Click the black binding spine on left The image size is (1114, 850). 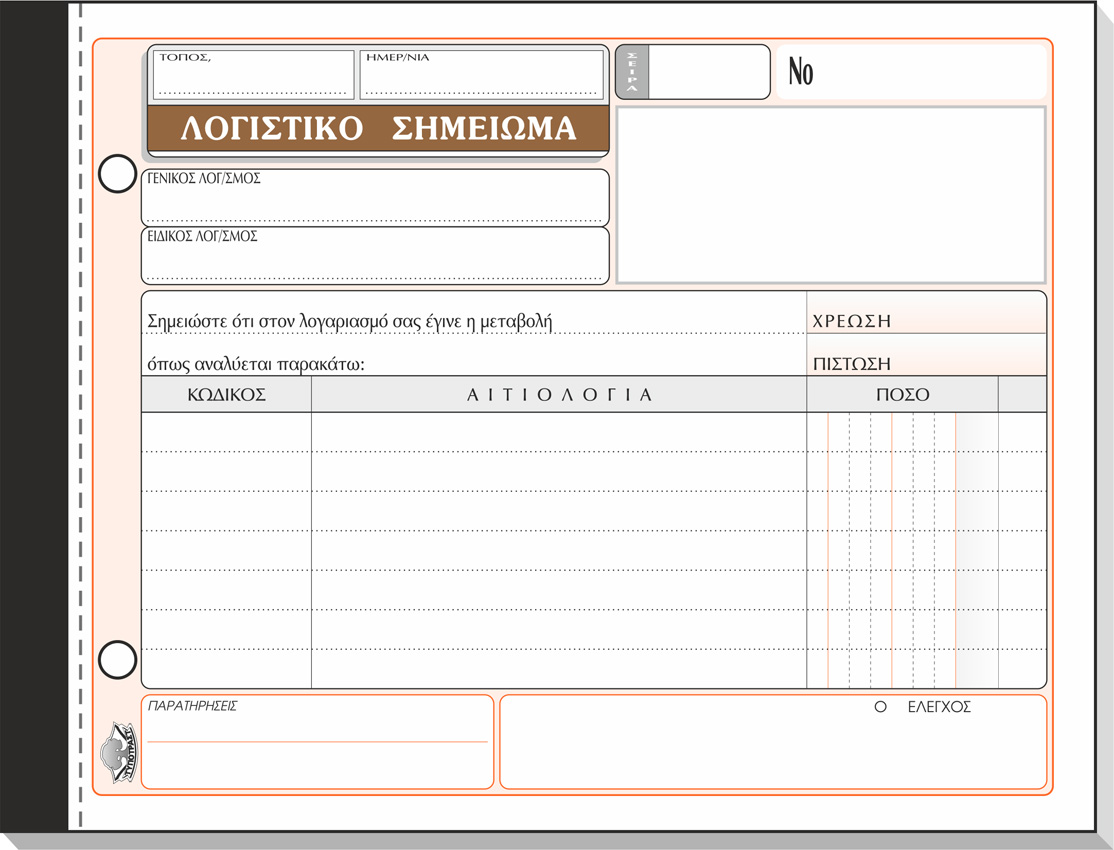pyautogui.click(x=33, y=420)
